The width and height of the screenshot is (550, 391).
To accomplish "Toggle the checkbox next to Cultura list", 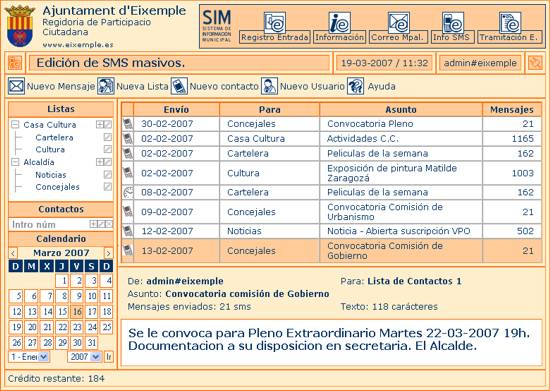I will [108, 149].
